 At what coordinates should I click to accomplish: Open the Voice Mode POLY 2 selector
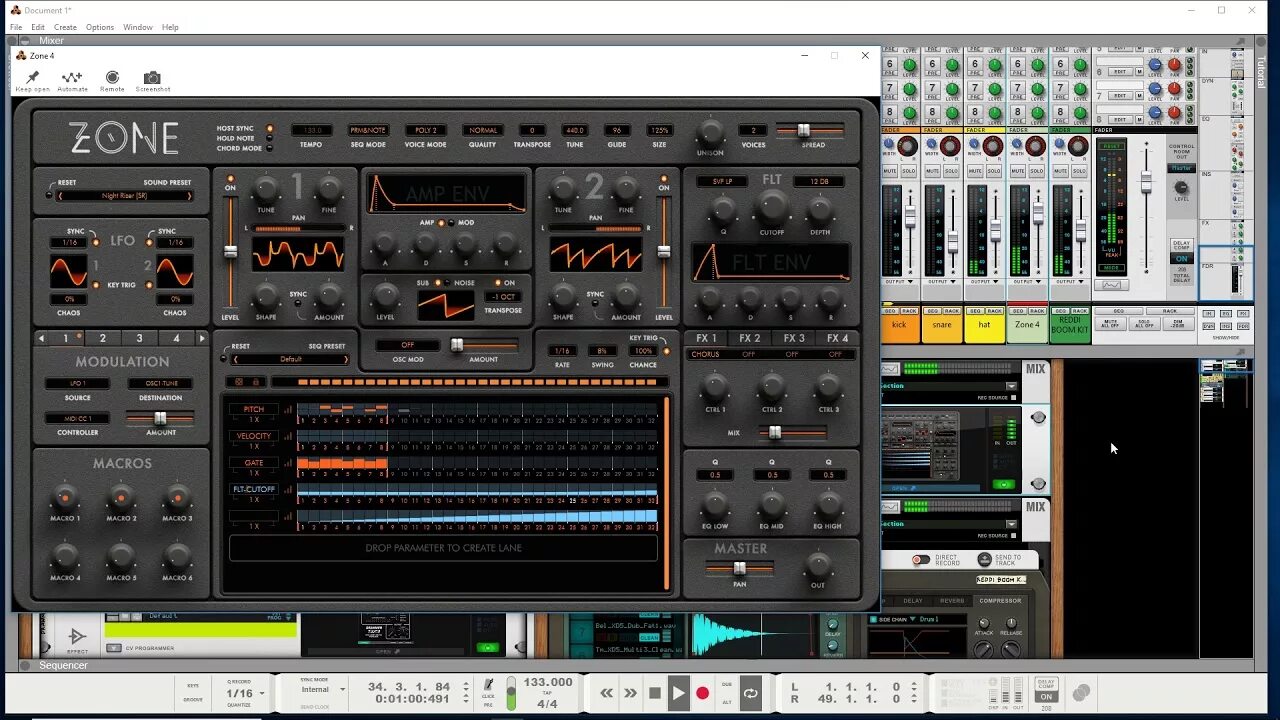[426, 130]
